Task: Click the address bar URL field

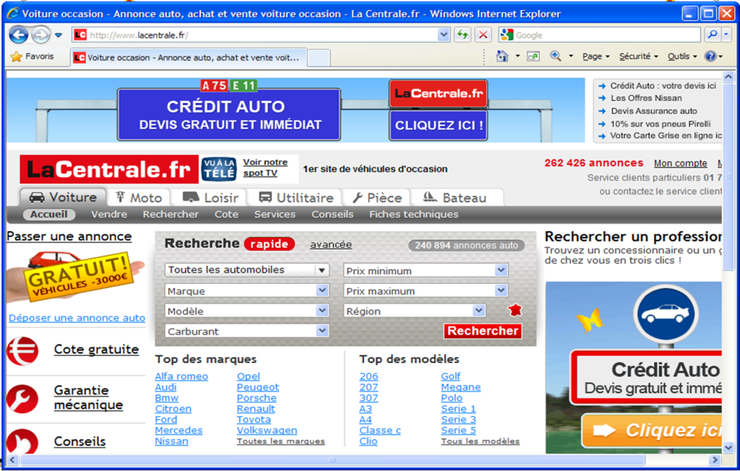Action: [x=262, y=35]
